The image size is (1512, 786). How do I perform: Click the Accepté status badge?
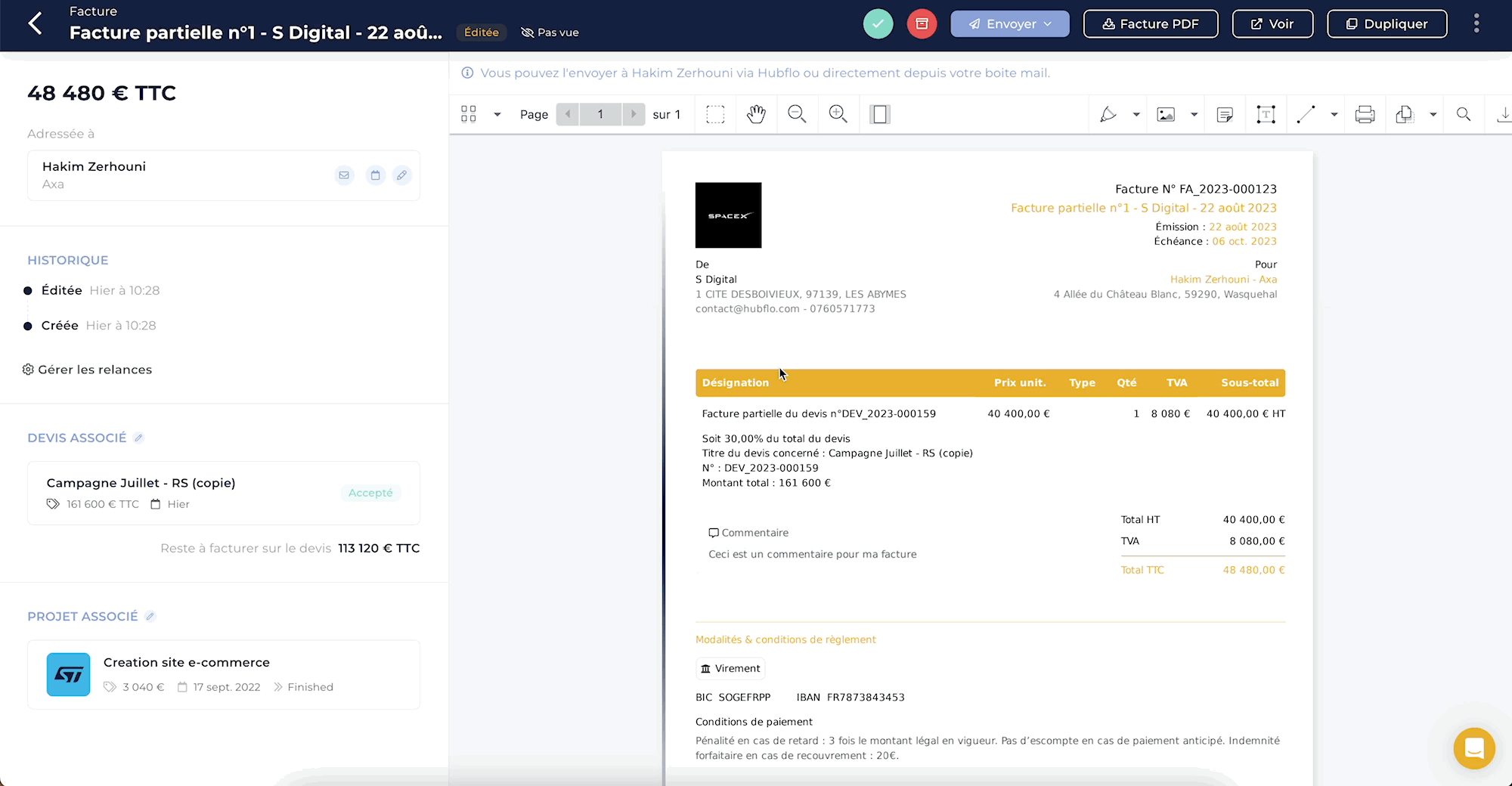click(x=370, y=493)
